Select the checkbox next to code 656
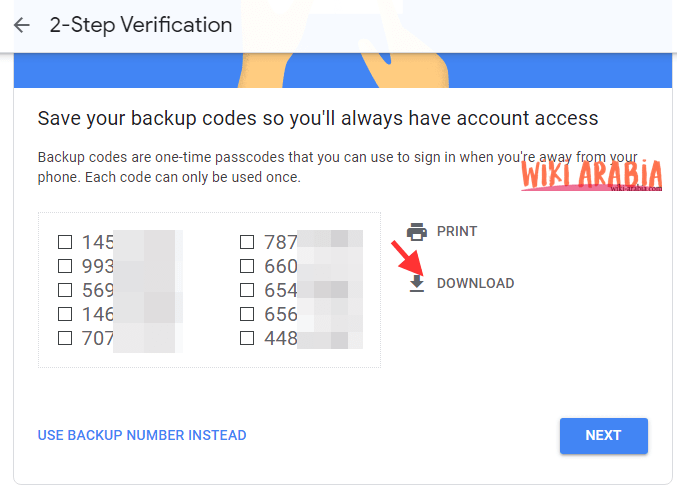Viewport: 677px width, 492px height. 247,314
